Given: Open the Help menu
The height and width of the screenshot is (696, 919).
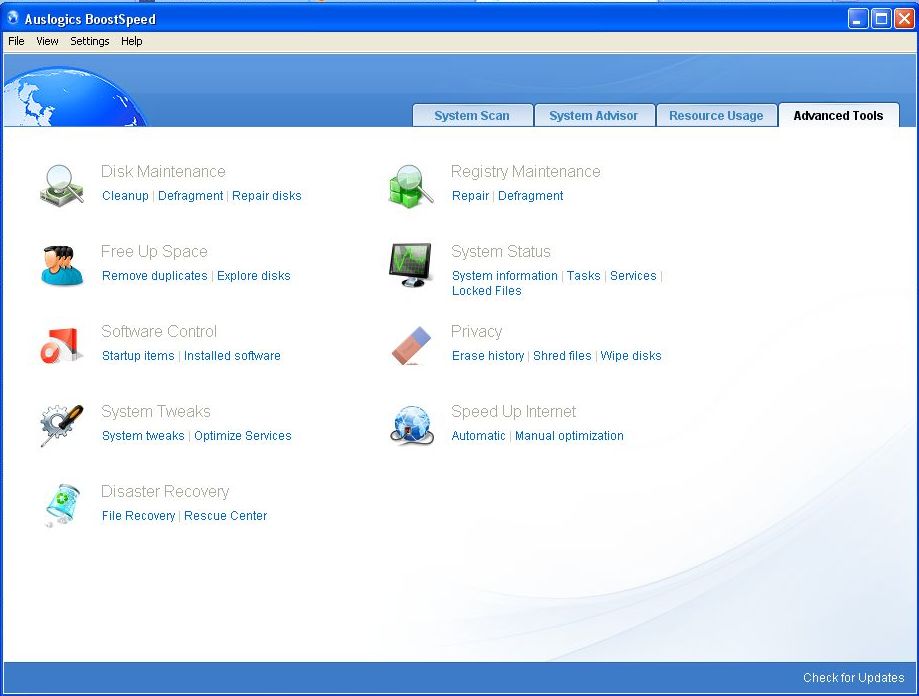Looking at the screenshot, I should 131,41.
